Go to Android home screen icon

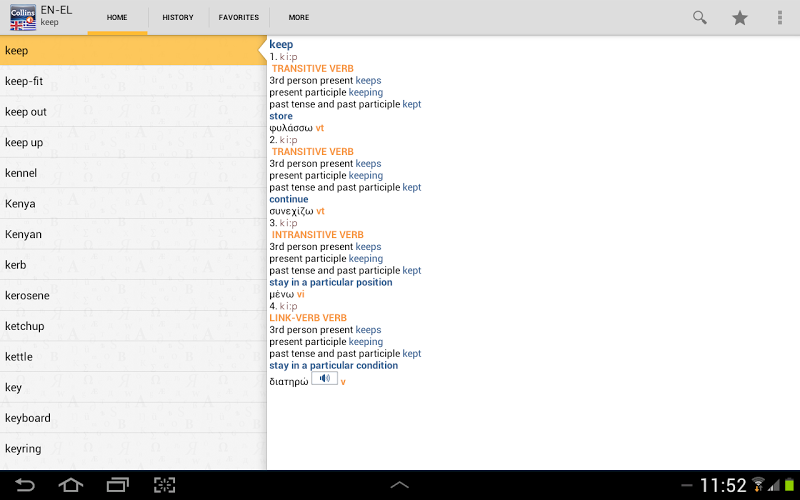(x=71, y=485)
